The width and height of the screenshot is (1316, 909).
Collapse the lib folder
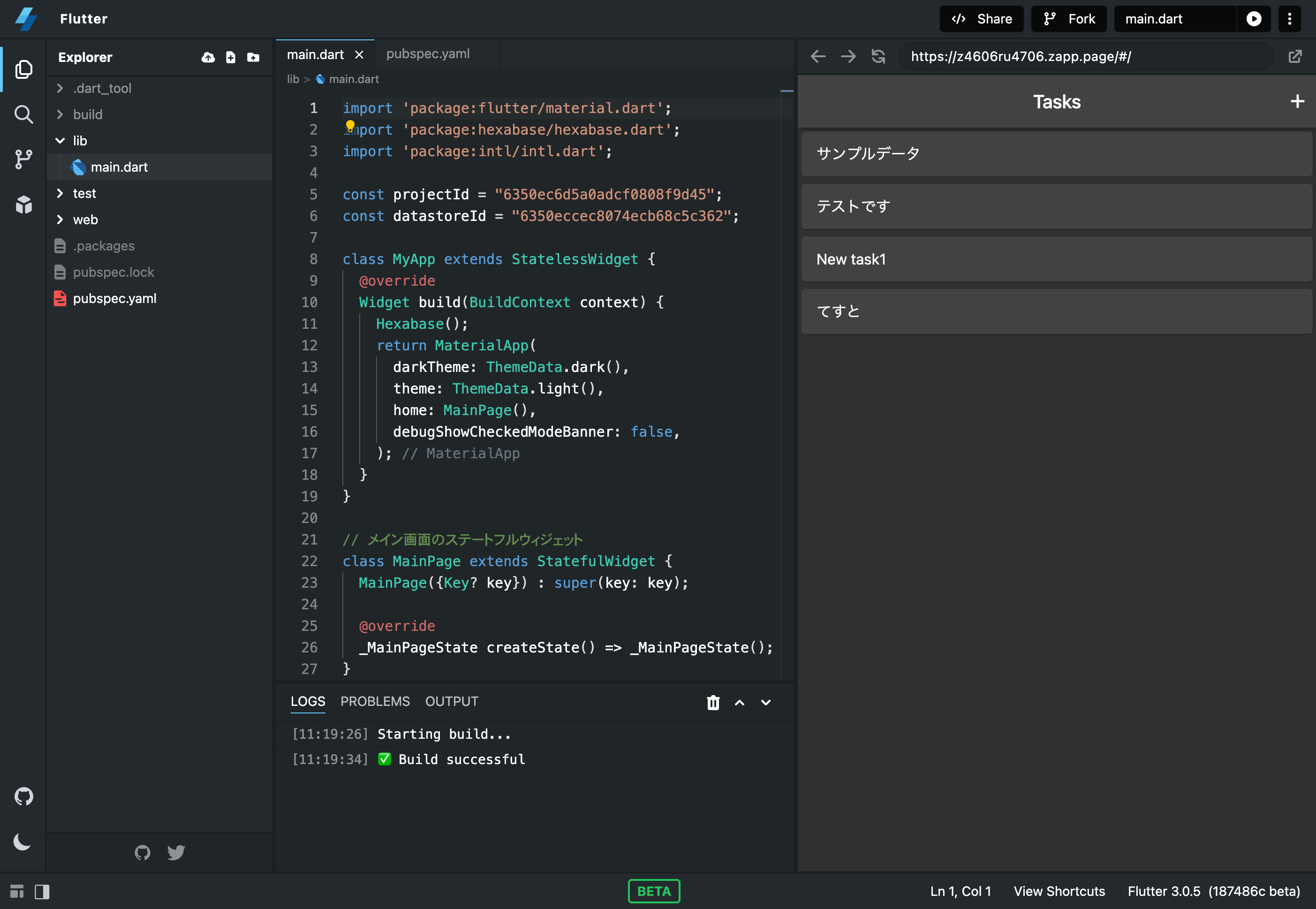pyautogui.click(x=61, y=141)
